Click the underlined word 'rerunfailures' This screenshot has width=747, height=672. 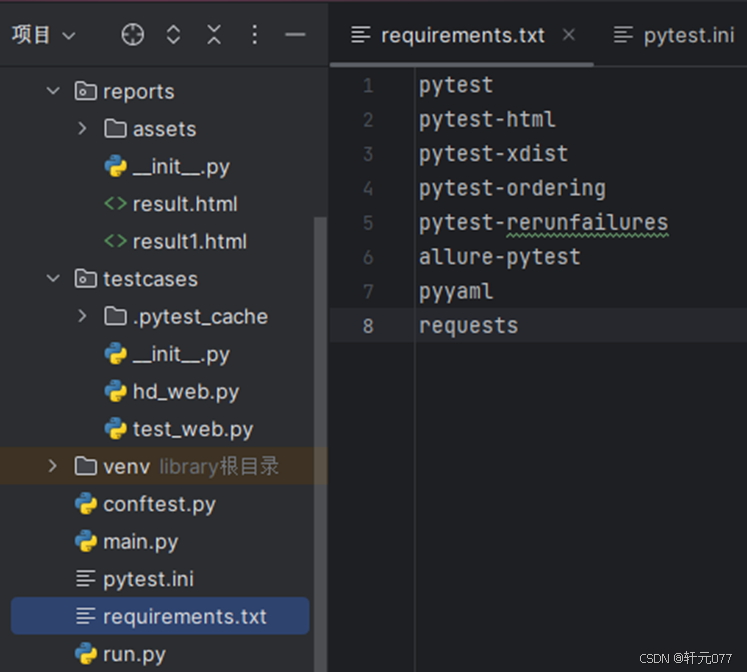pos(587,222)
